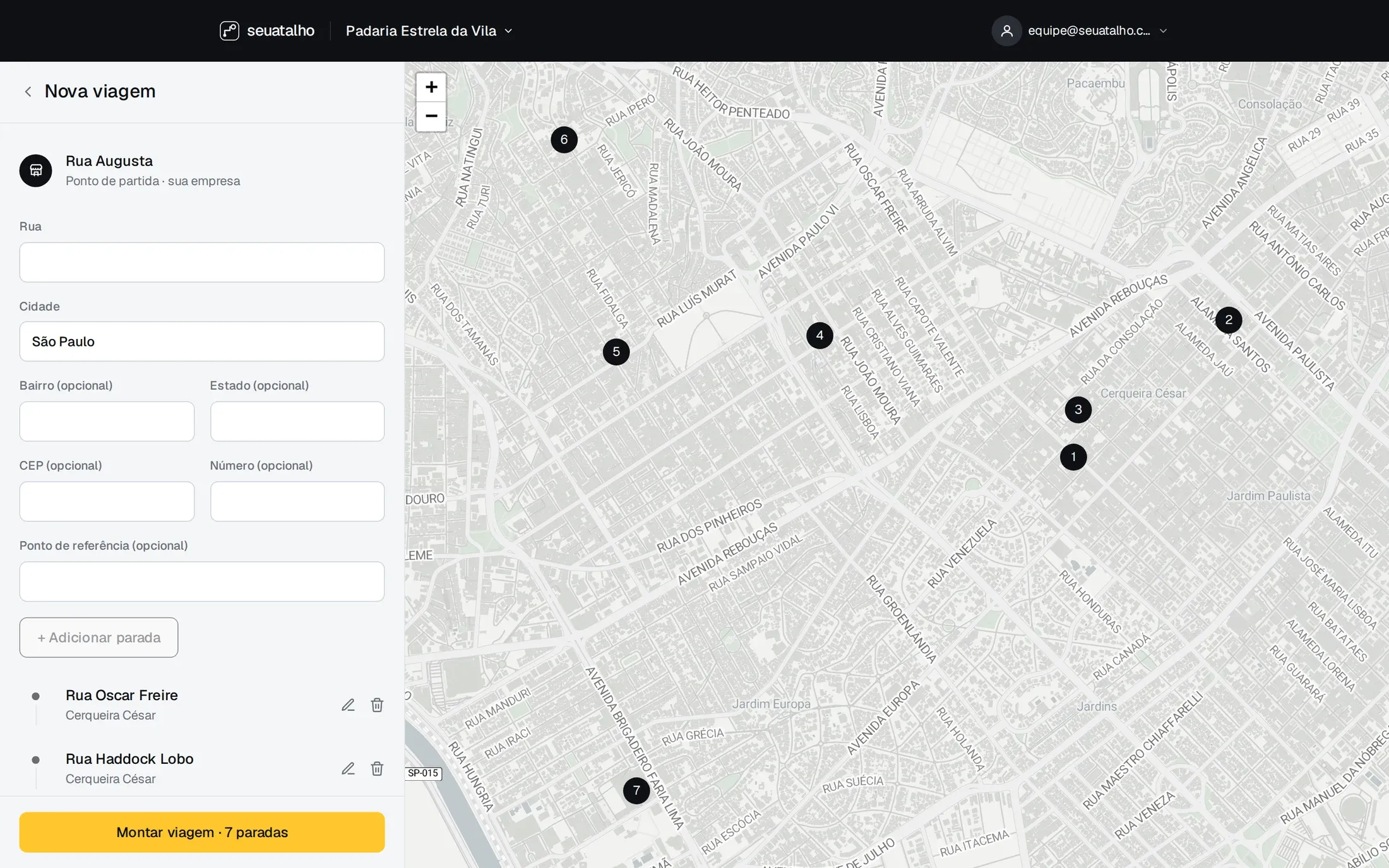Click the Nova viagem heading
Image resolution: width=1389 pixels, height=868 pixels.
click(100, 92)
